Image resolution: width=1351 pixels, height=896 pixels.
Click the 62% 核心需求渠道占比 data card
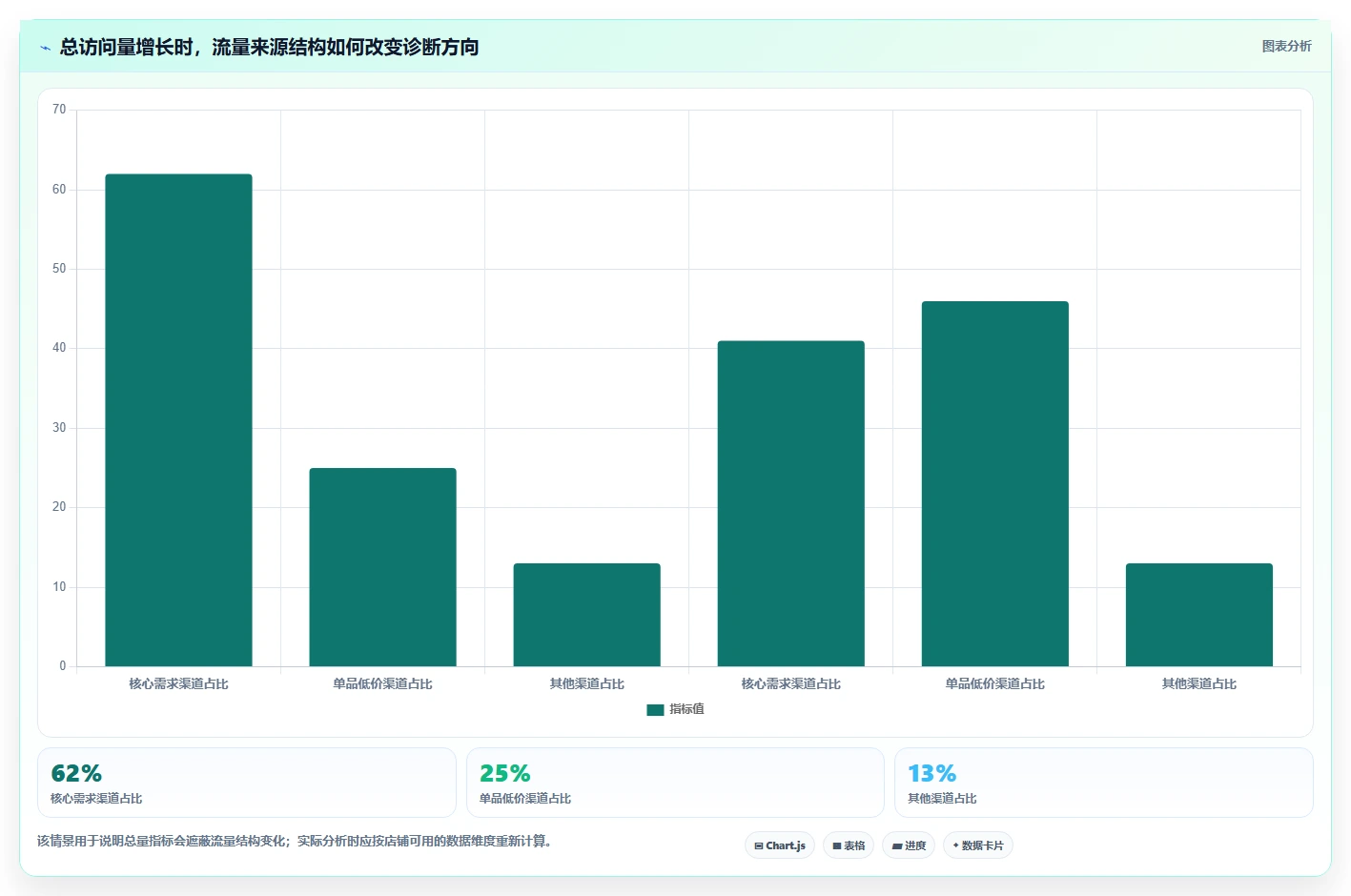(247, 783)
